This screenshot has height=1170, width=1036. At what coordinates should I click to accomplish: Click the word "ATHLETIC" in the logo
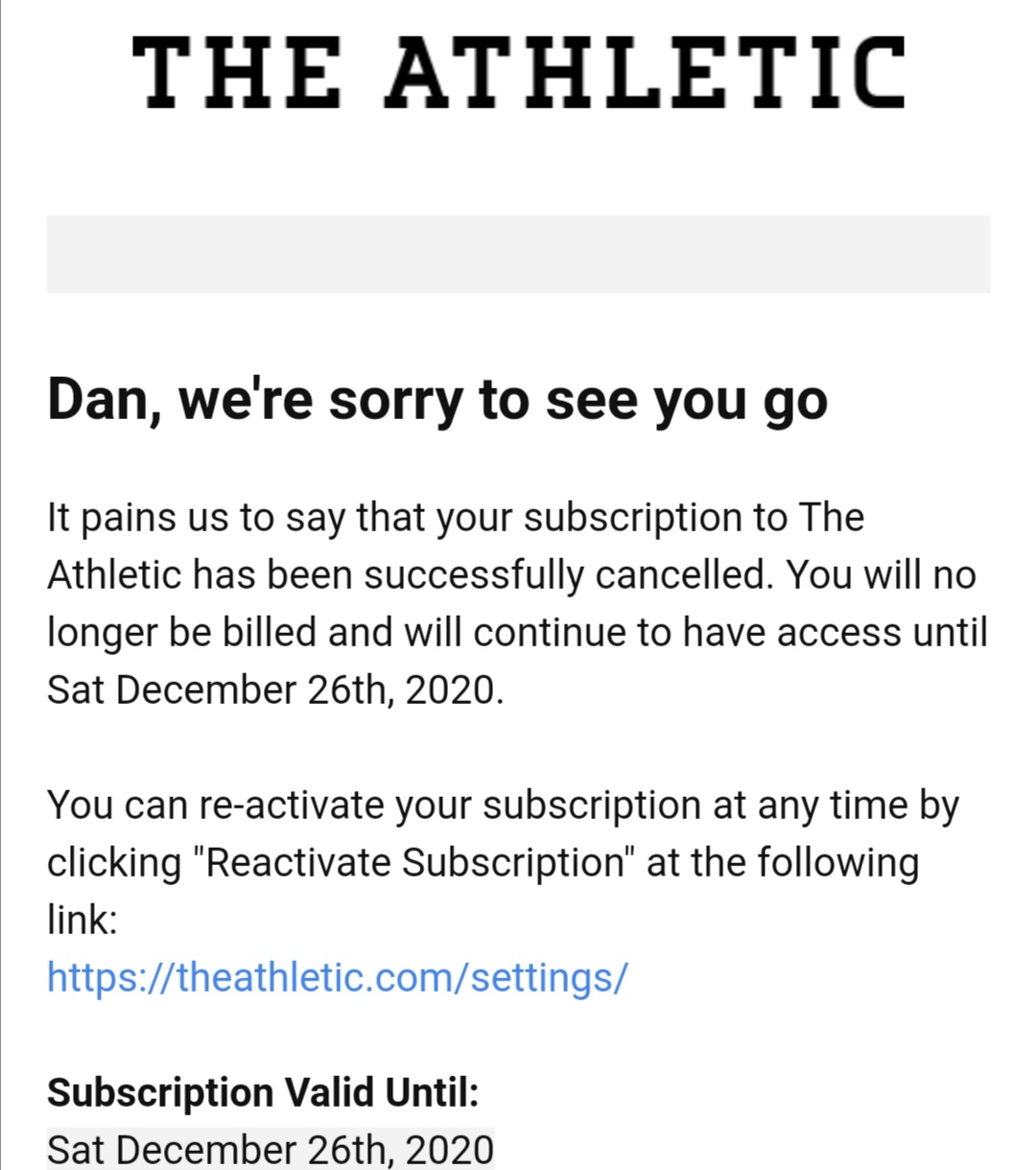pos(645,72)
